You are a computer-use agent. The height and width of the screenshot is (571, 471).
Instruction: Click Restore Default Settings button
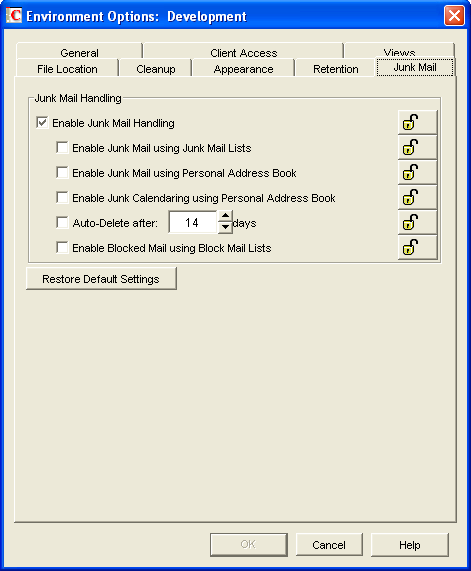[101, 279]
